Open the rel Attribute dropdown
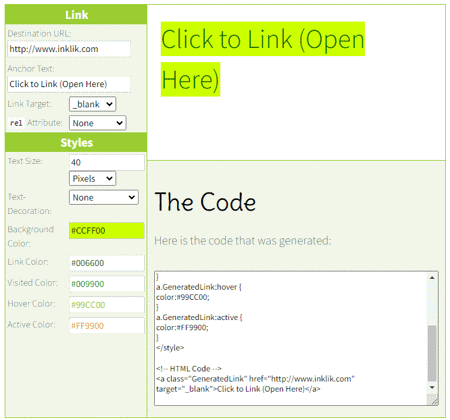450x420 pixels. click(x=97, y=123)
